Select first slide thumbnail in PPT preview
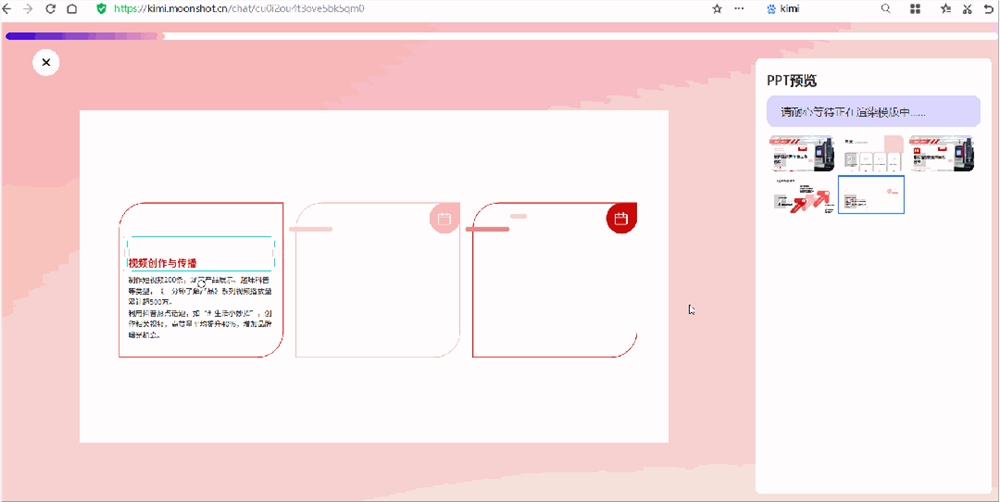This screenshot has height=502, width=1000. pyautogui.click(x=802, y=153)
